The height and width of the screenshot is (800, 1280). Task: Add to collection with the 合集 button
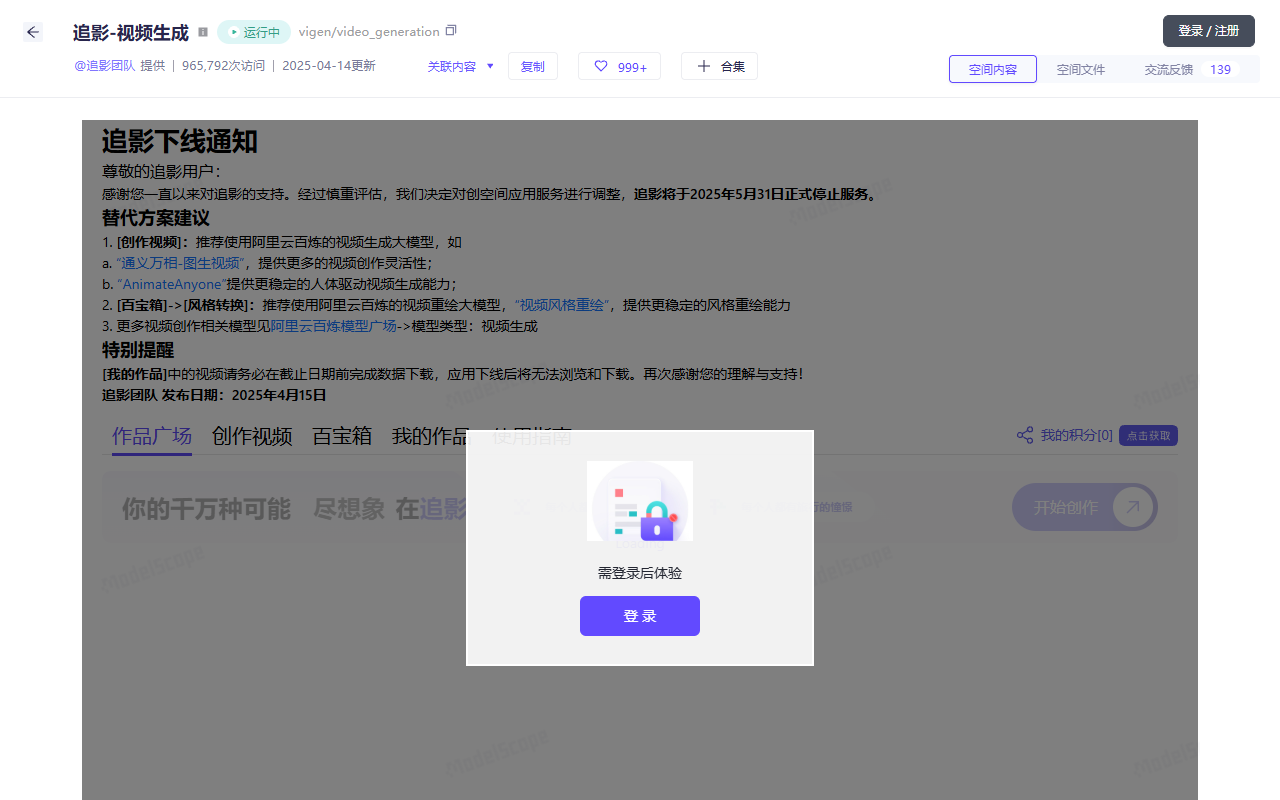click(x=720, y=66)
